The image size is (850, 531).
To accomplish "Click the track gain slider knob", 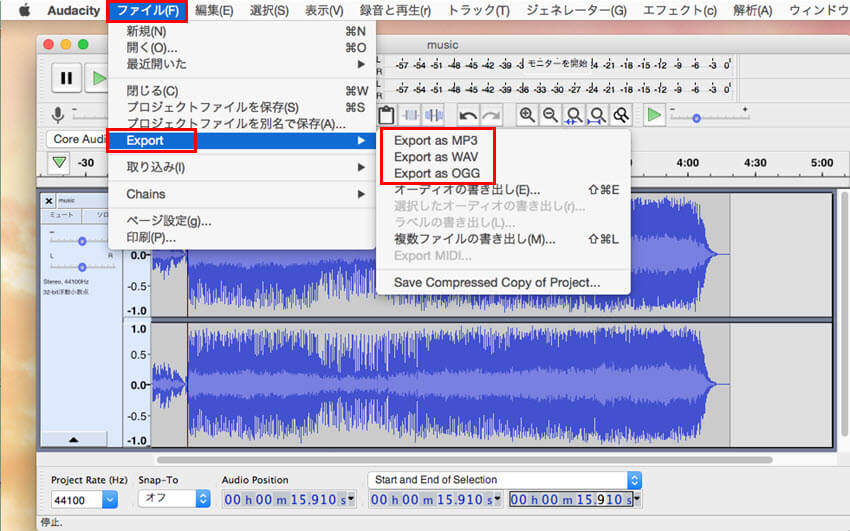I will tap(82, 241).
